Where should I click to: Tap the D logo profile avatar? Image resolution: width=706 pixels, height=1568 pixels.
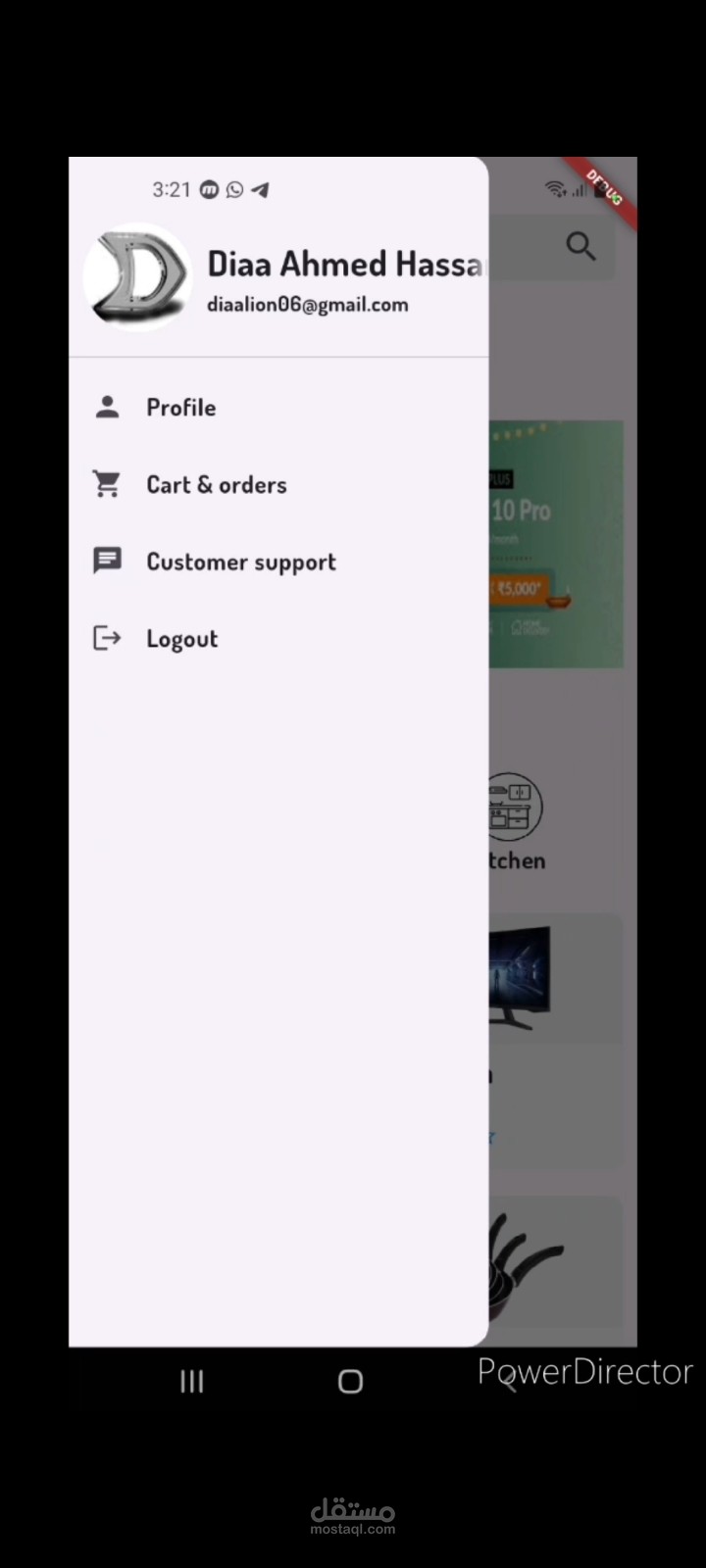[137, 277]
